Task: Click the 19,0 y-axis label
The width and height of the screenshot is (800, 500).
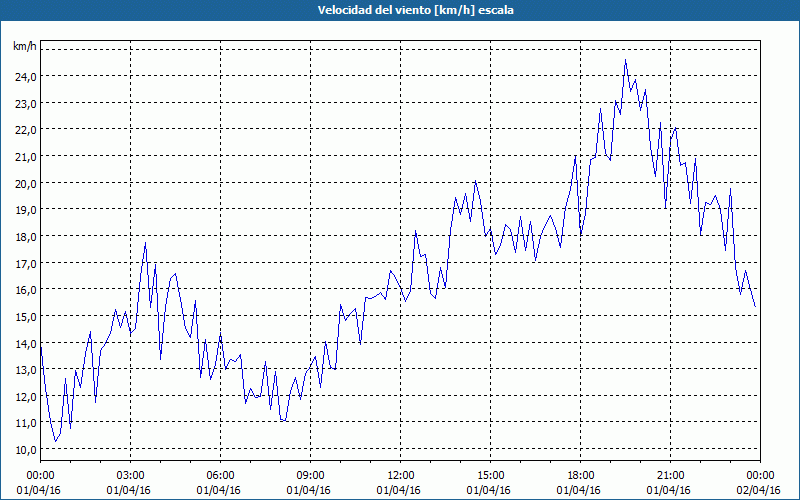Action: (26, 210)
